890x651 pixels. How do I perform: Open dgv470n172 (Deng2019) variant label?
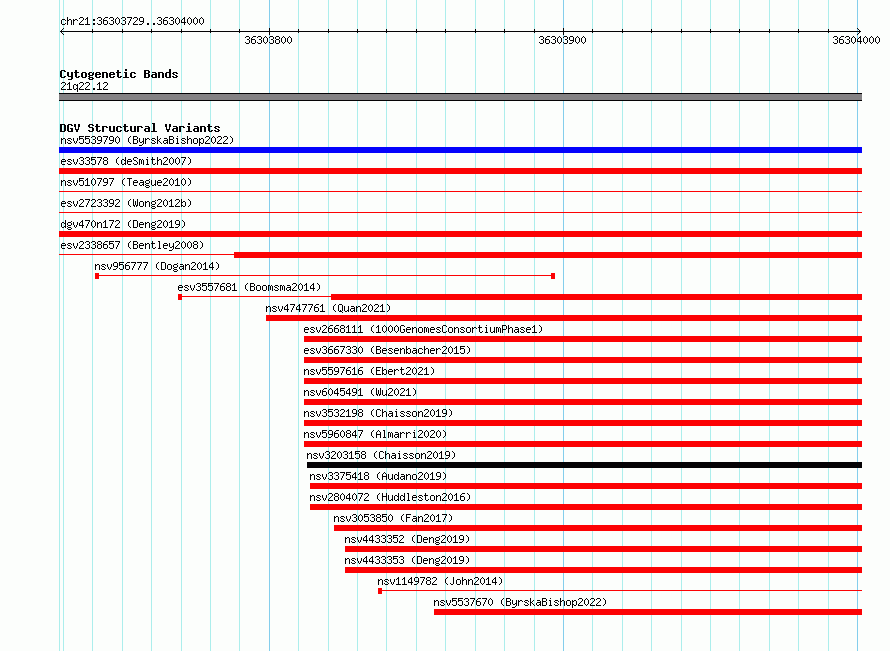[123, 224]
